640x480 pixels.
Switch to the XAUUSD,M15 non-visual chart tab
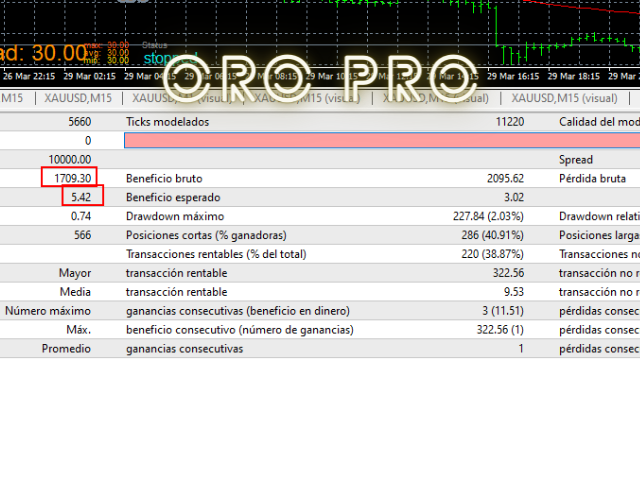(x=78, y=98)
